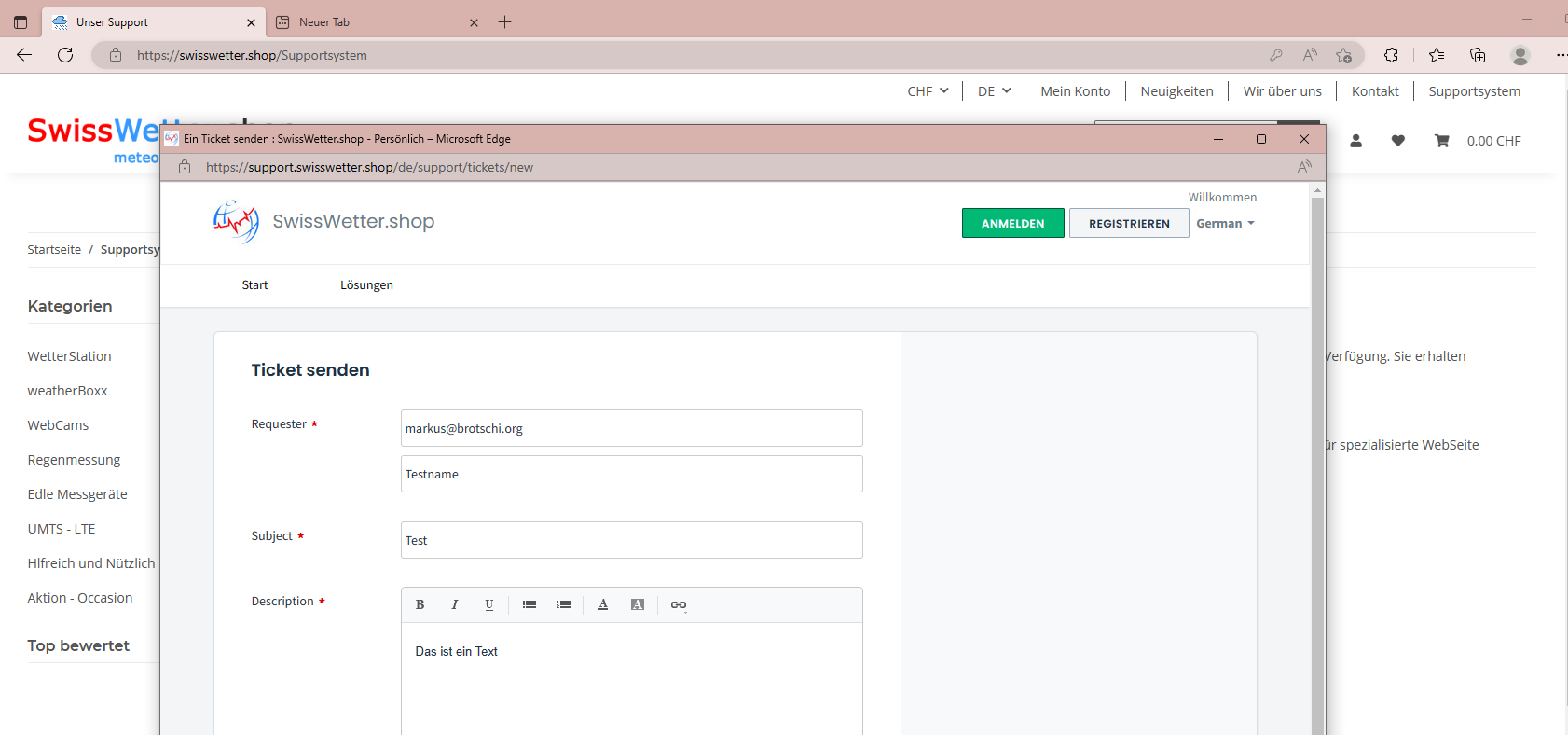Open text color picker in editor
The height and width of the screenshot is (735, 1568).
coord(603,604)
